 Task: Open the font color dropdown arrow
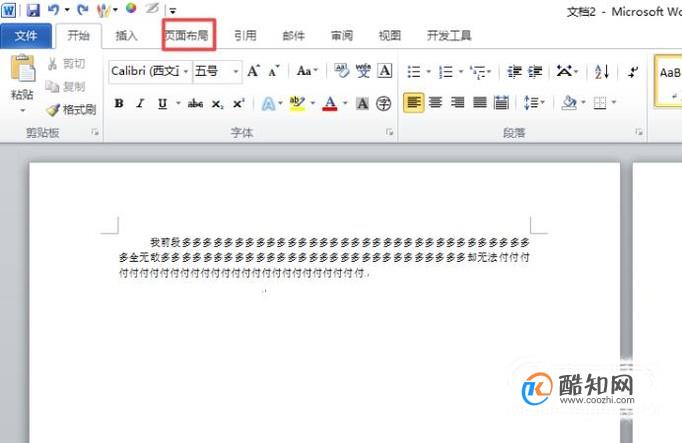click(345, 103)
